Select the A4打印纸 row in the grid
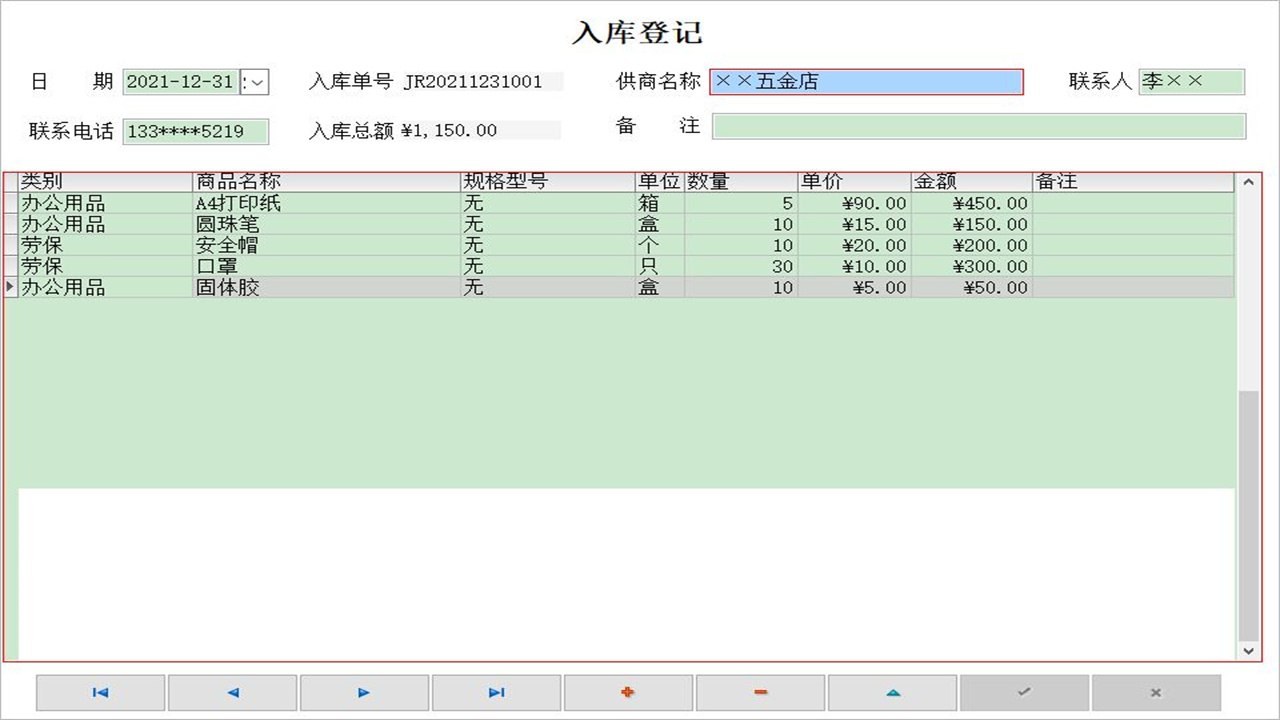The width and height of the screenshot is (1280, 720). pyautogui.click(x=300, y=203)
